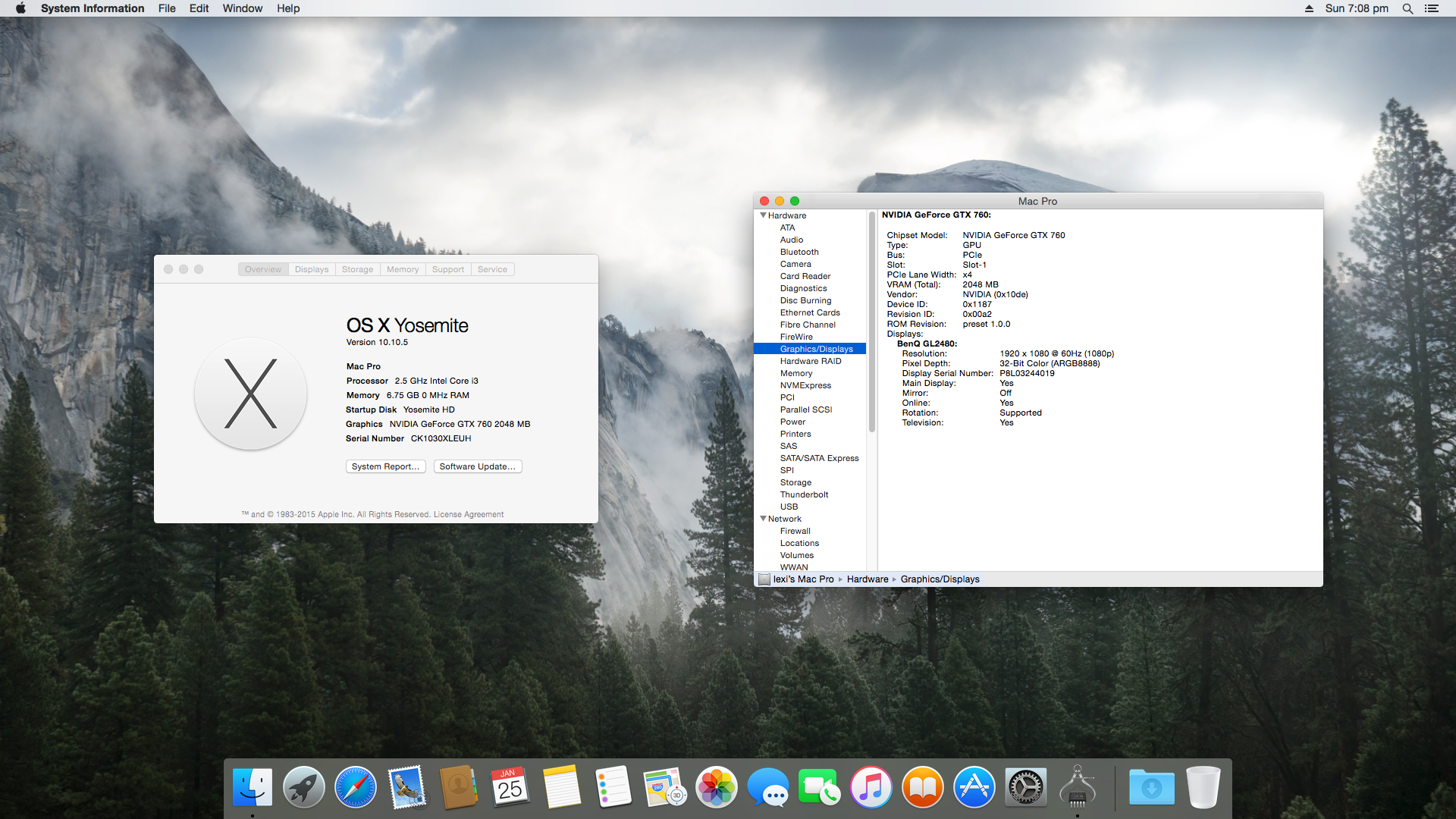Select Memory in the Hardware list
Viewport: 1456px width, 819px height.
(x=795, y=373)
